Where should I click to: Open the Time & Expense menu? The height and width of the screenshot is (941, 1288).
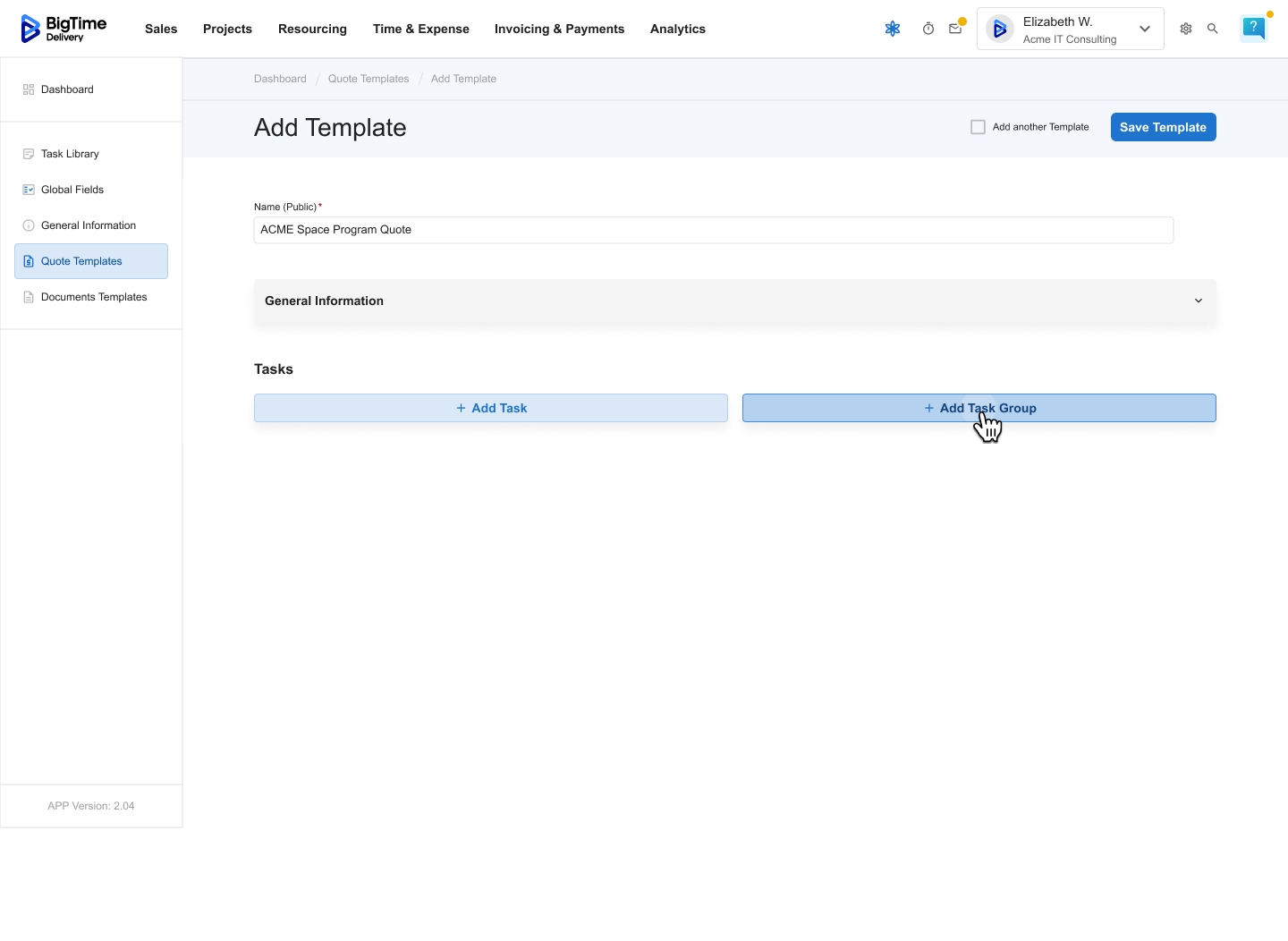420,29
